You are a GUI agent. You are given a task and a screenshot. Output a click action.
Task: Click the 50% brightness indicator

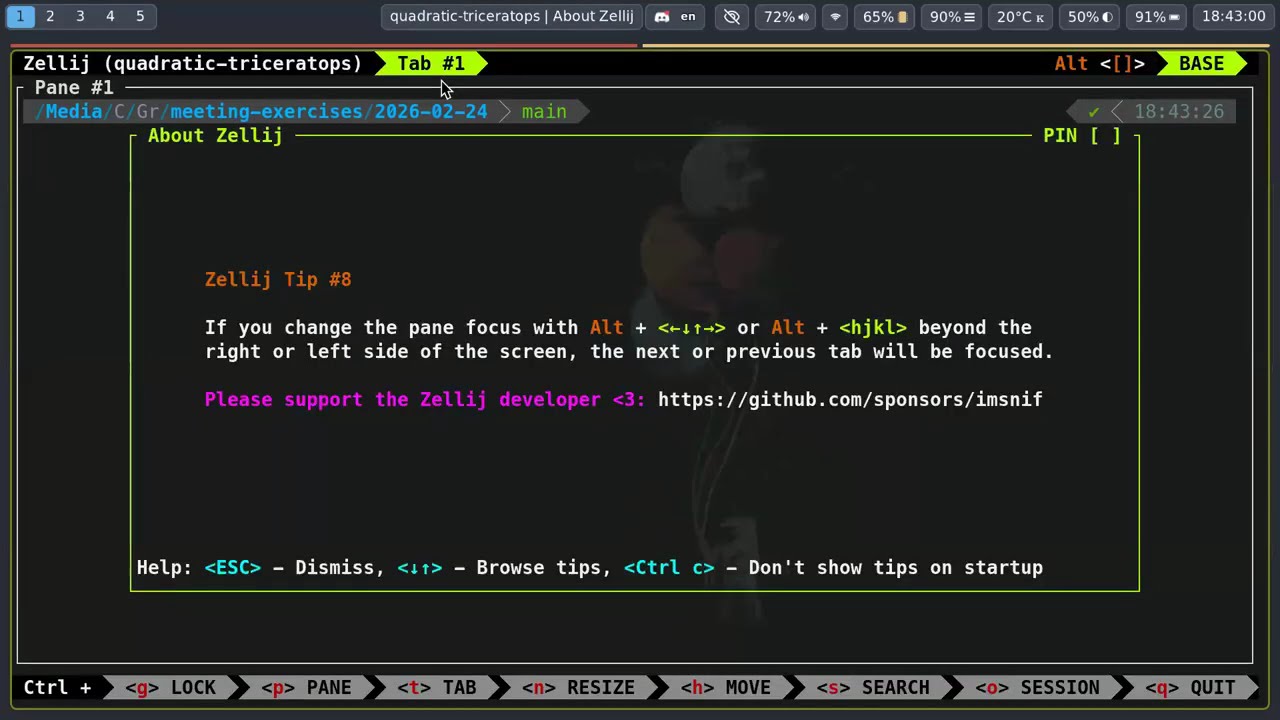click(x=1089, y=16)
